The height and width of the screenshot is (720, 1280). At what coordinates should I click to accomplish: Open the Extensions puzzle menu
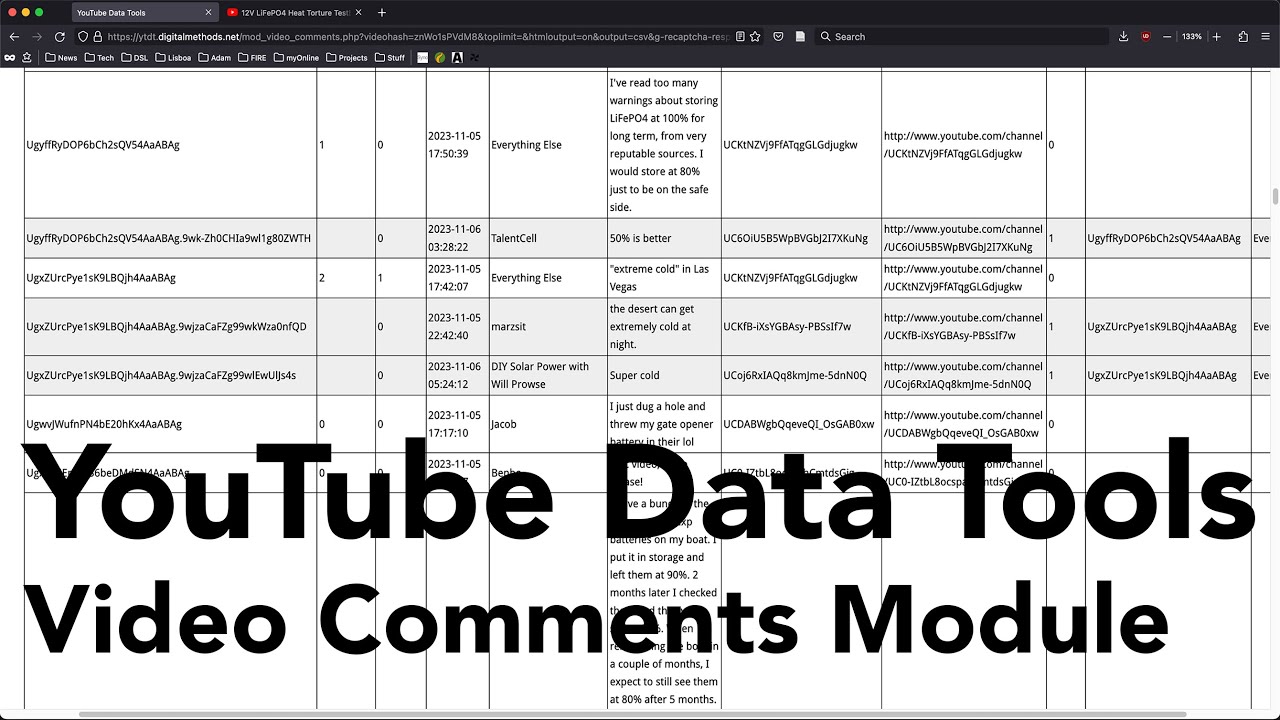point(1243,36)
